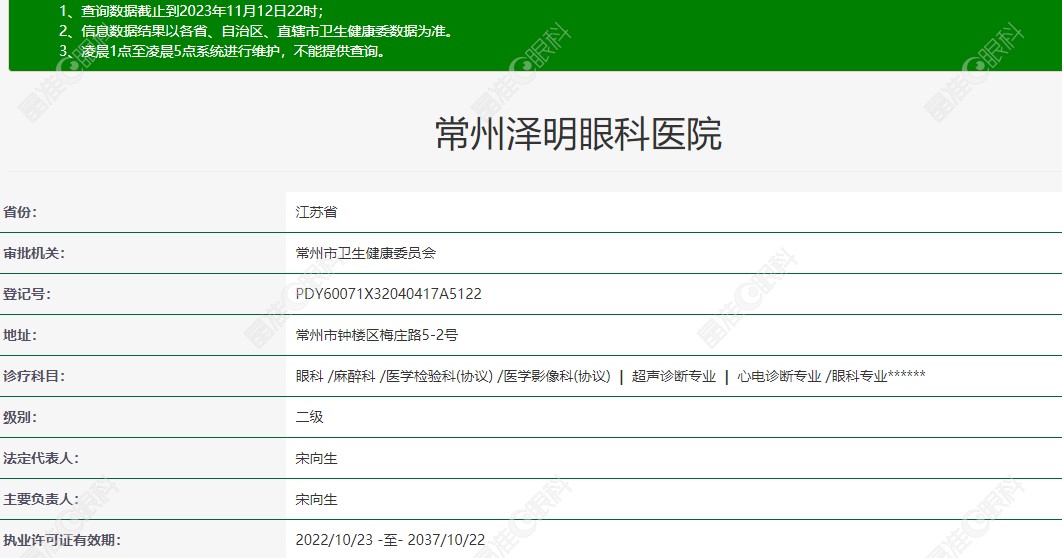Click the 主要负责人 label
Viewport: 1062px width, 558px height.
pos(41,499)
